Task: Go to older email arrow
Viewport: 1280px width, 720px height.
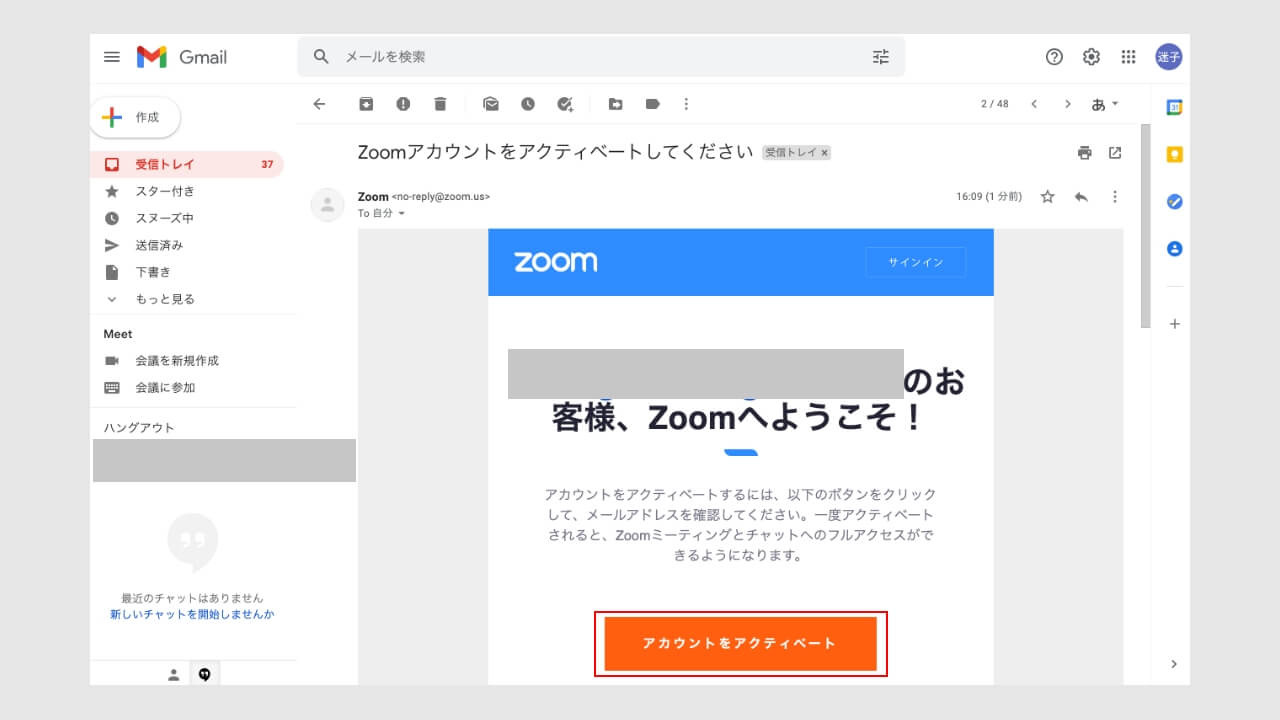Action: 1068,104
